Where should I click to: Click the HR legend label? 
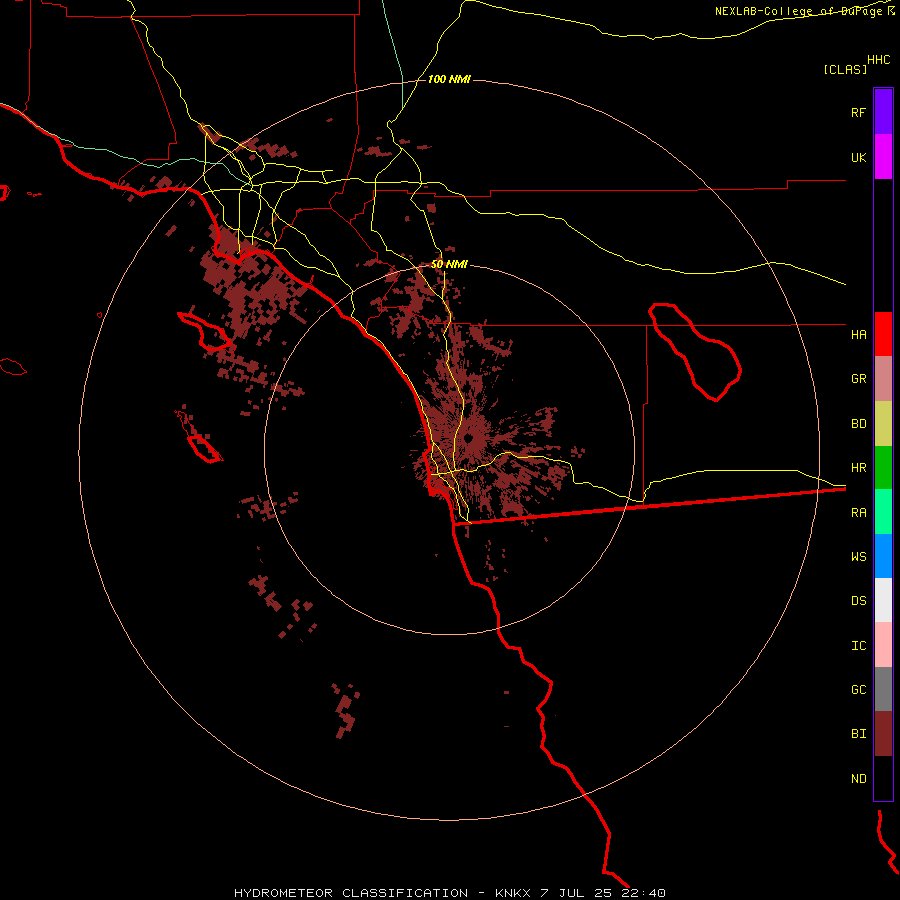(x=858, y=468)
